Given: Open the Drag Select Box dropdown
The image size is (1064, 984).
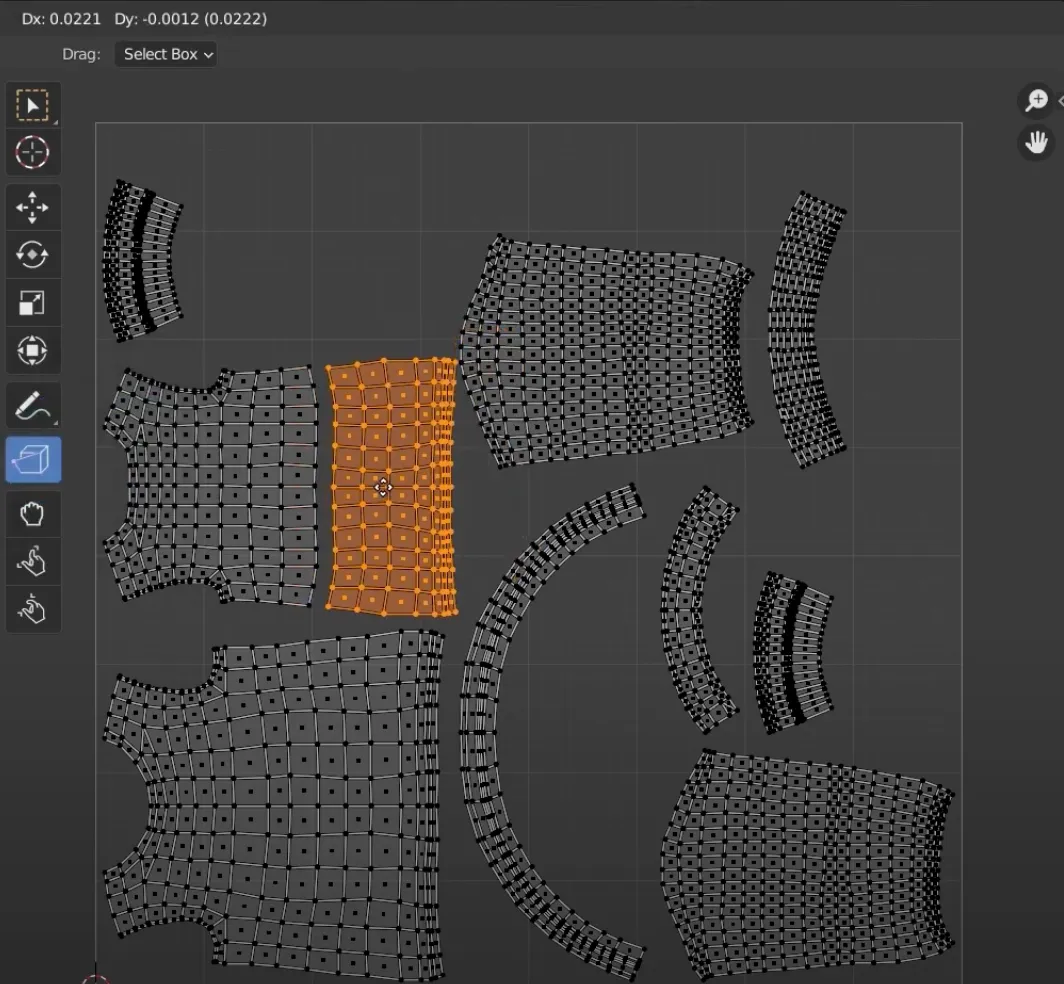Looking at the screenshot, I should [x=166, y=54].
